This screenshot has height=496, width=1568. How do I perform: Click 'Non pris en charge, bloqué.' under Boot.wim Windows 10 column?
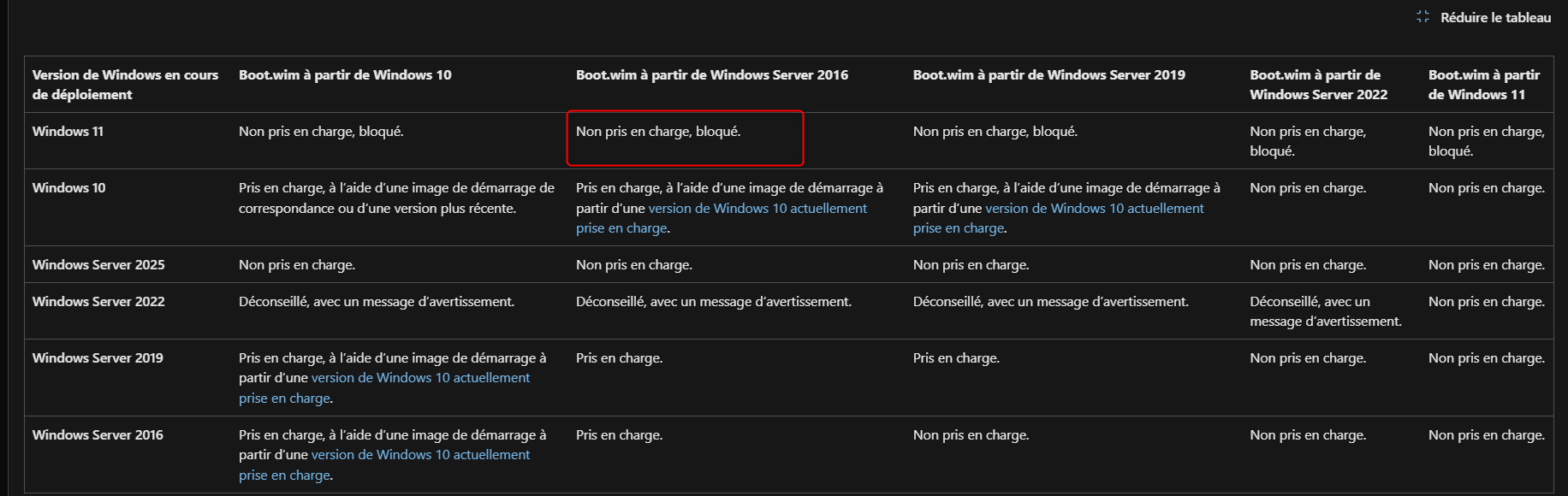[321, 132]
